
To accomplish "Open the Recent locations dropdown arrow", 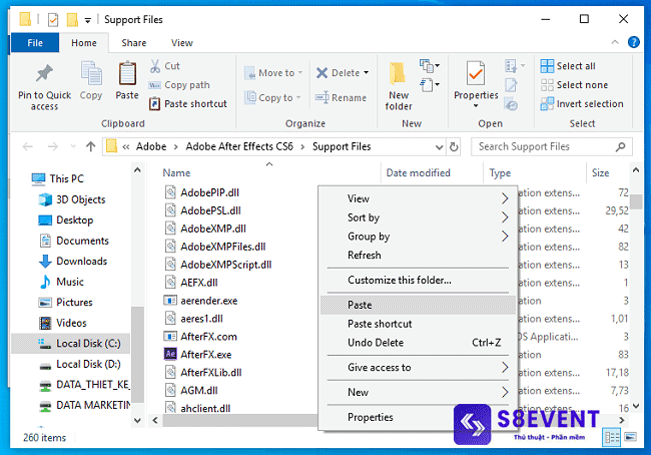I will click(73, 147).
